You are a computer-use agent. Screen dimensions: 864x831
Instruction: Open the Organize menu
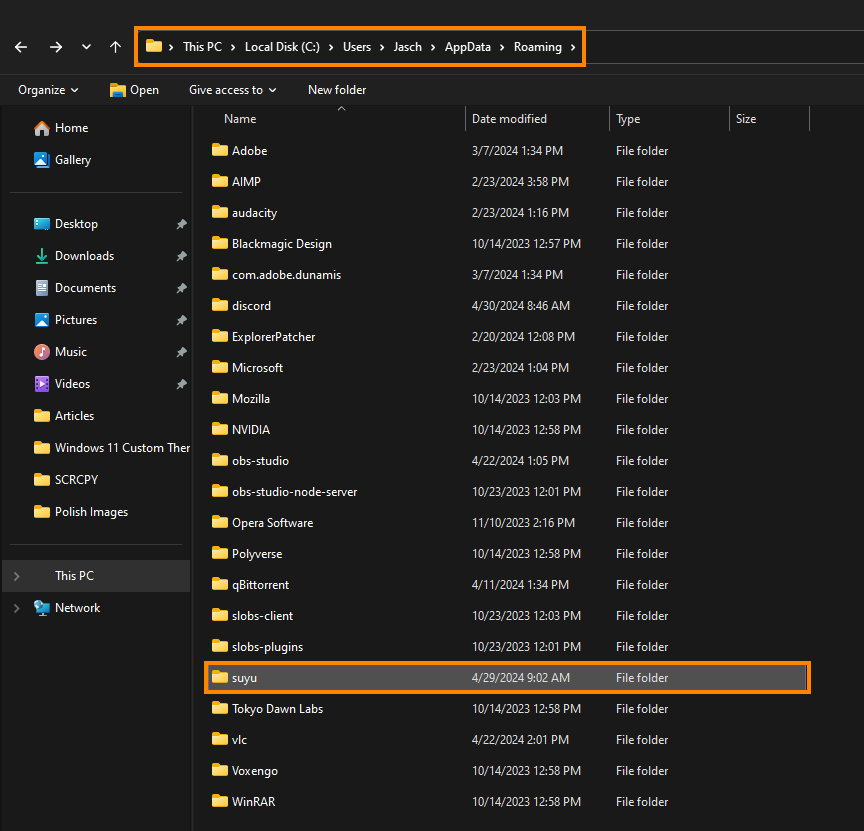(48, 90)
